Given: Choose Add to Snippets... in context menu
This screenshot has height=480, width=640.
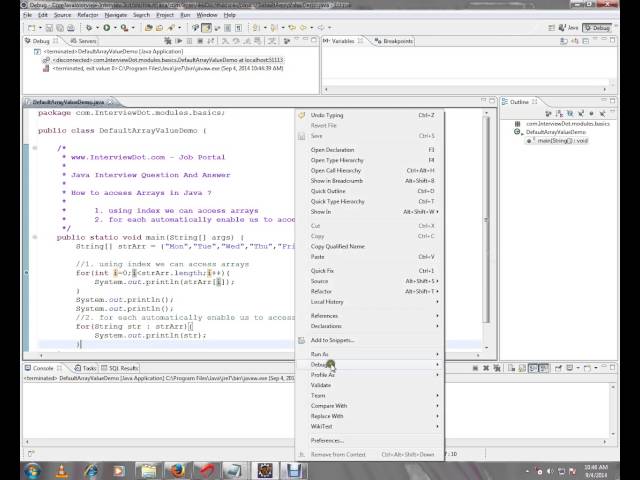Looking at the screenshot, I should point(371,340).
